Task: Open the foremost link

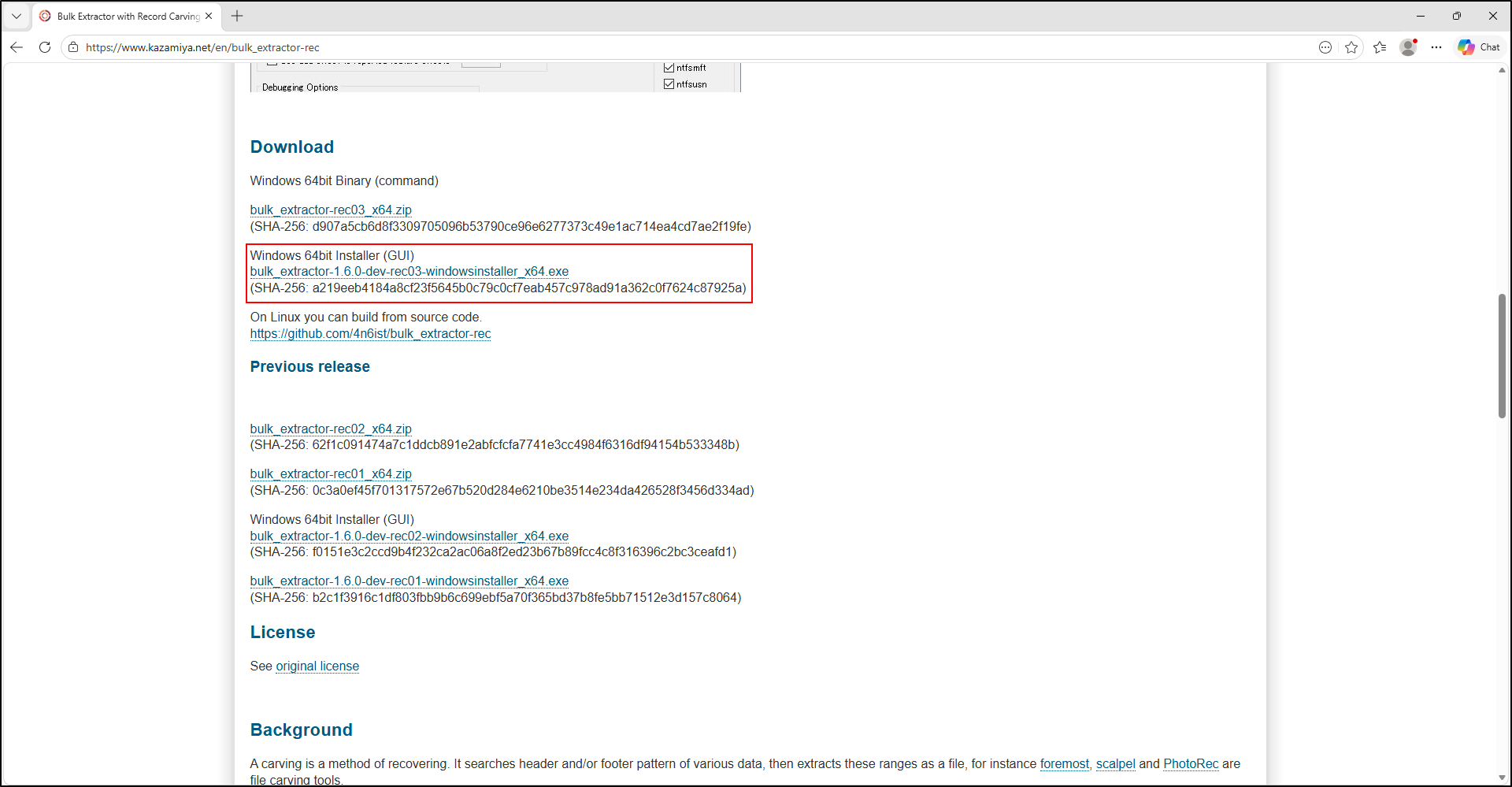Action: [x=1065, y=764]
